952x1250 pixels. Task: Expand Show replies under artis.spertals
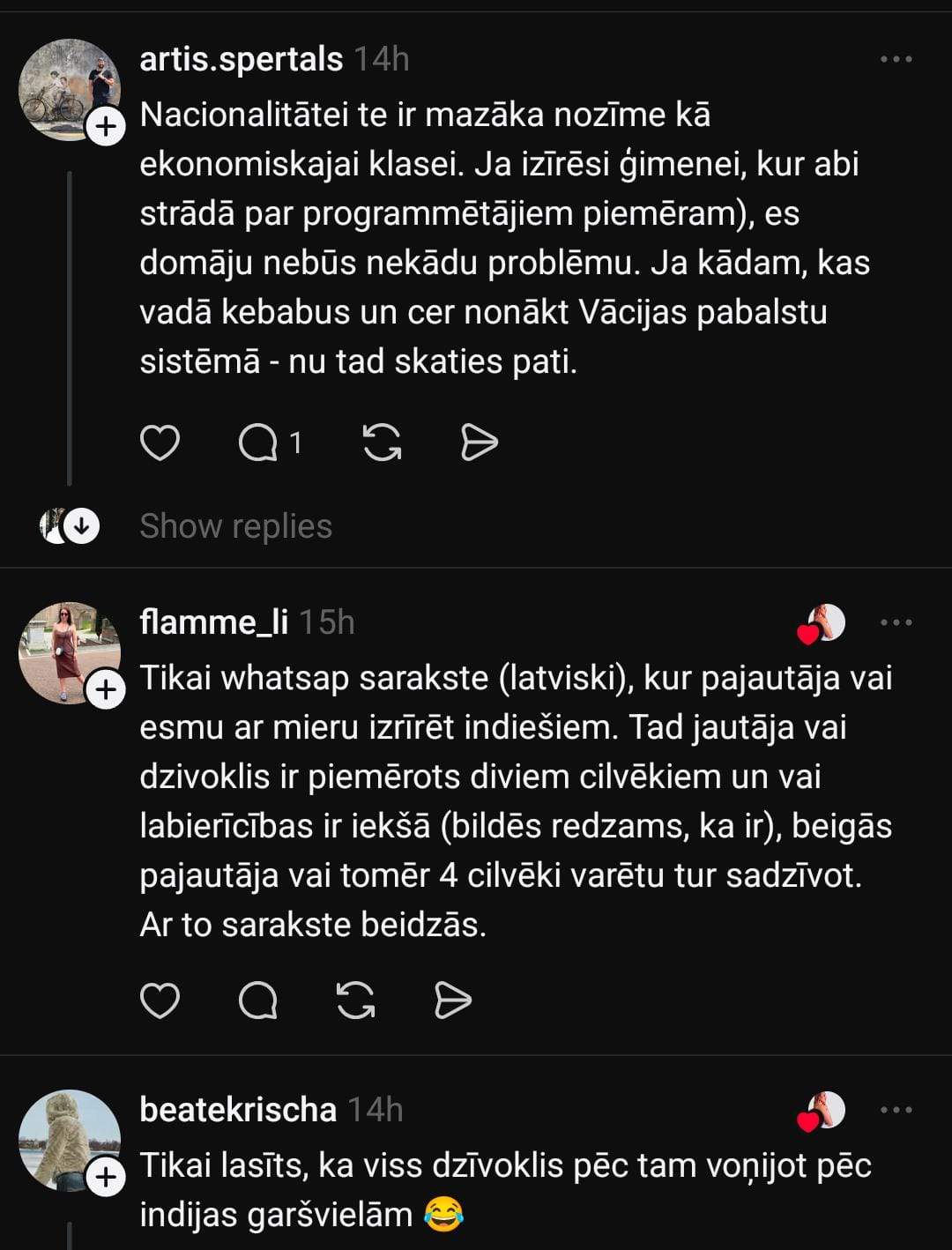pyautogui.click(x=235, y=526)
